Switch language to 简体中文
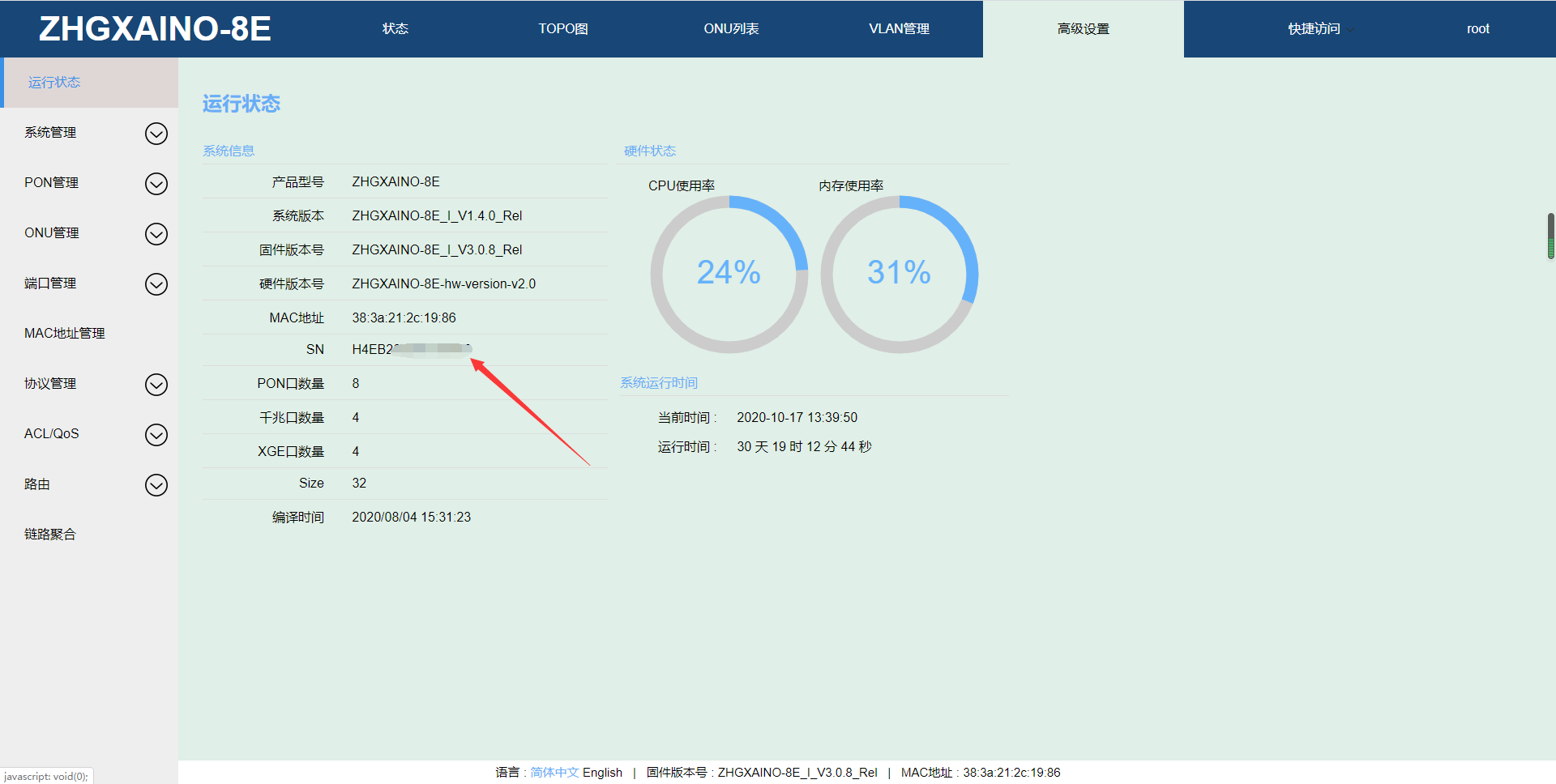The width and height of the screenshot is (1556, 784). coord(554,773)
